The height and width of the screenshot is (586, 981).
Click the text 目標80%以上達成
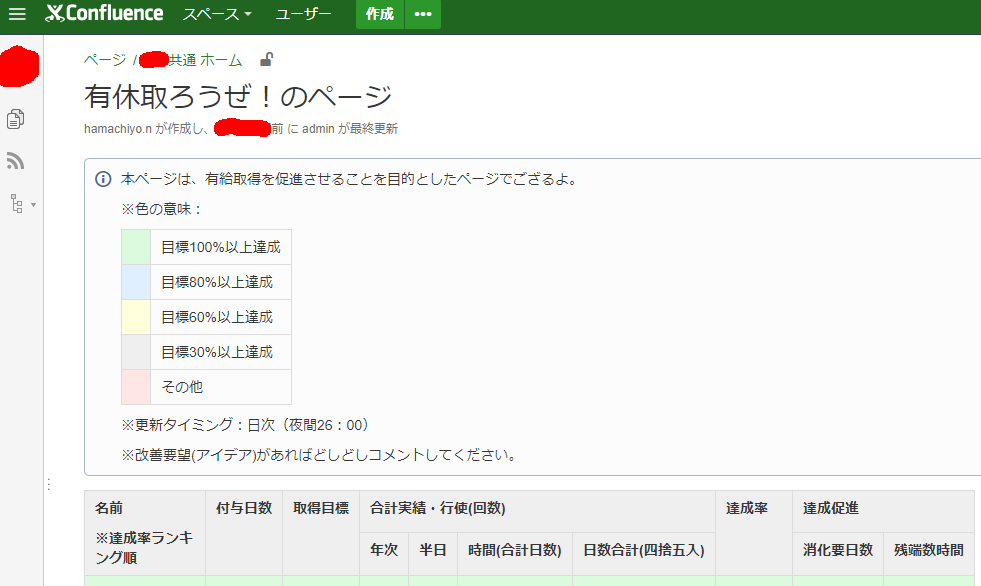click(x=217, y=282)
